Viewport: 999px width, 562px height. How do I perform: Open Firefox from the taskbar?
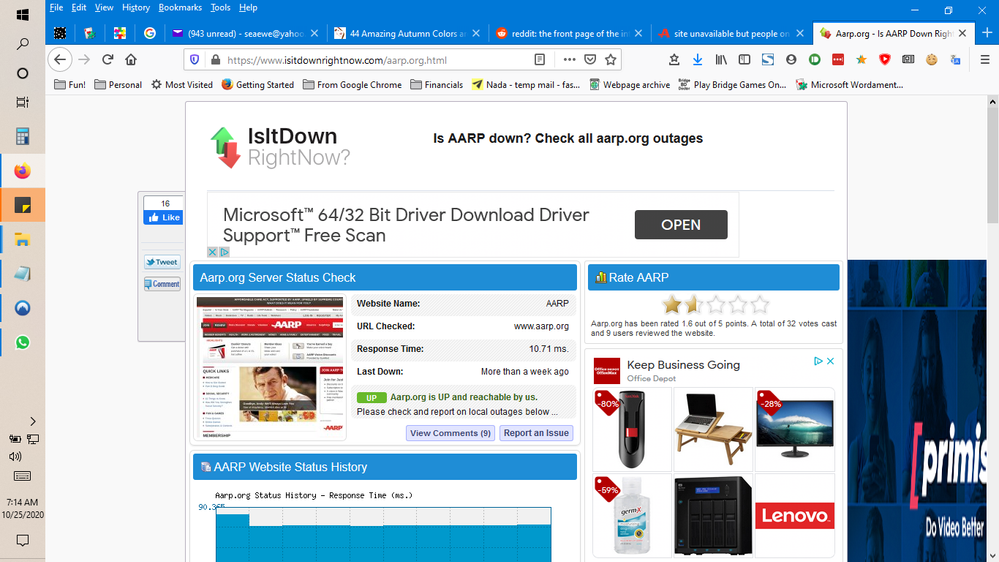click(22, 171)
